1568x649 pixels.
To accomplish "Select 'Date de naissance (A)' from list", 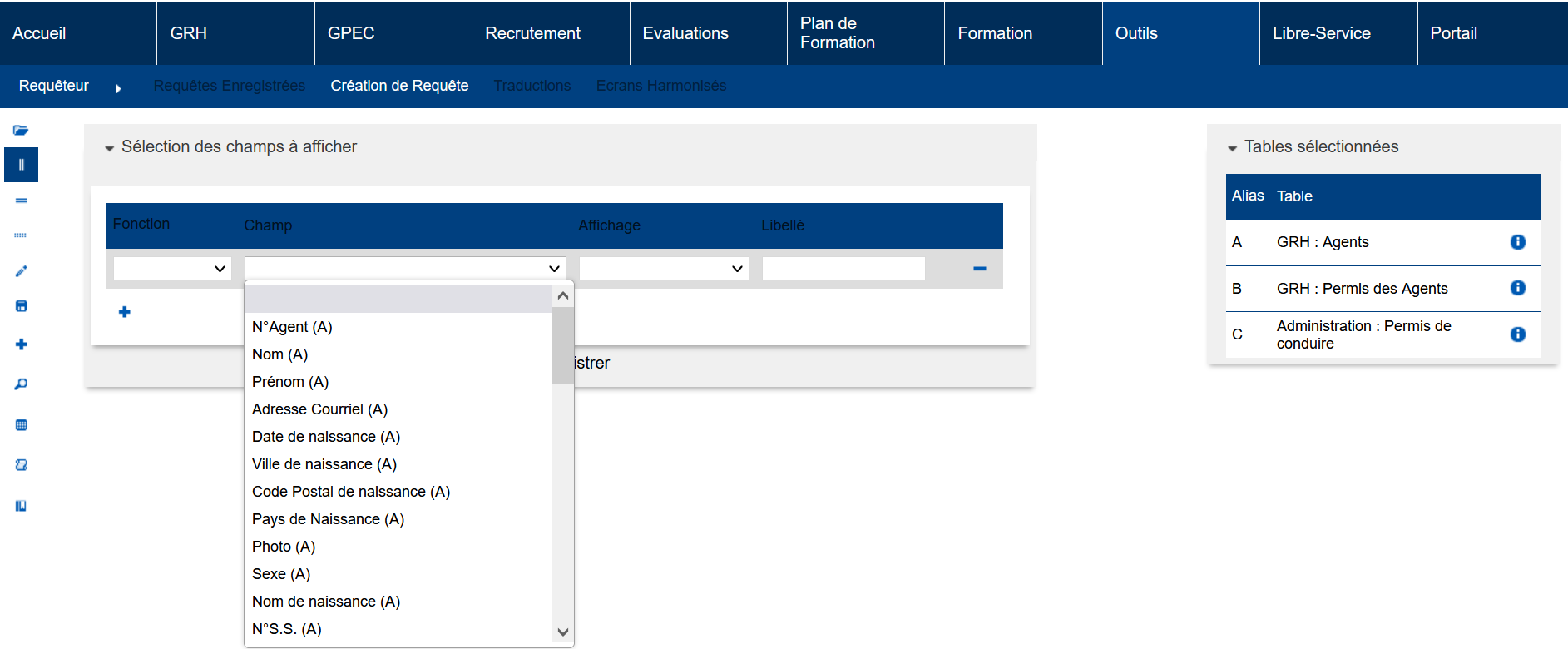I will 326,437.
